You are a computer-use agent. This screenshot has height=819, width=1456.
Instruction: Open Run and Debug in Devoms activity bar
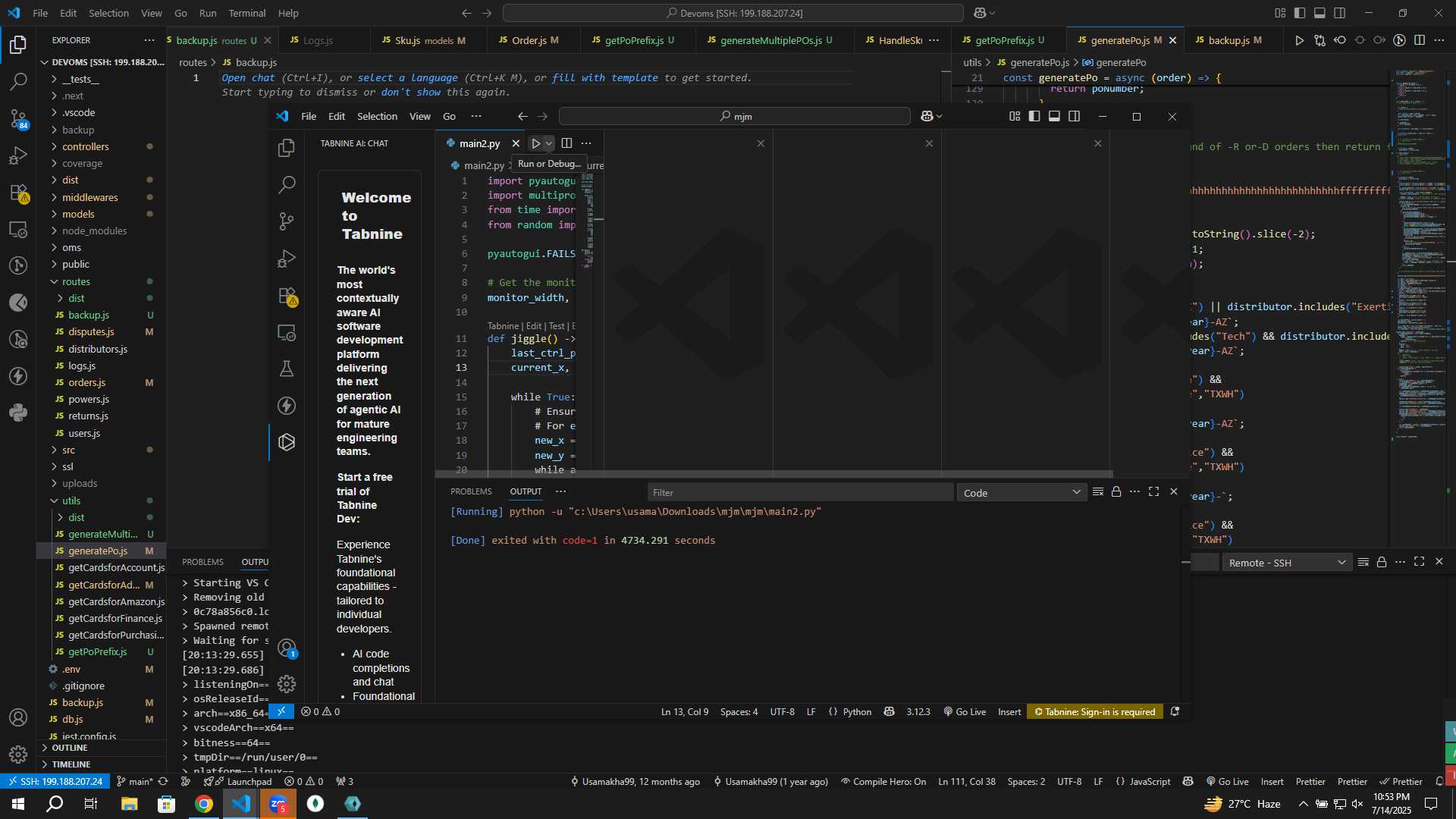(x=18, y=155)
